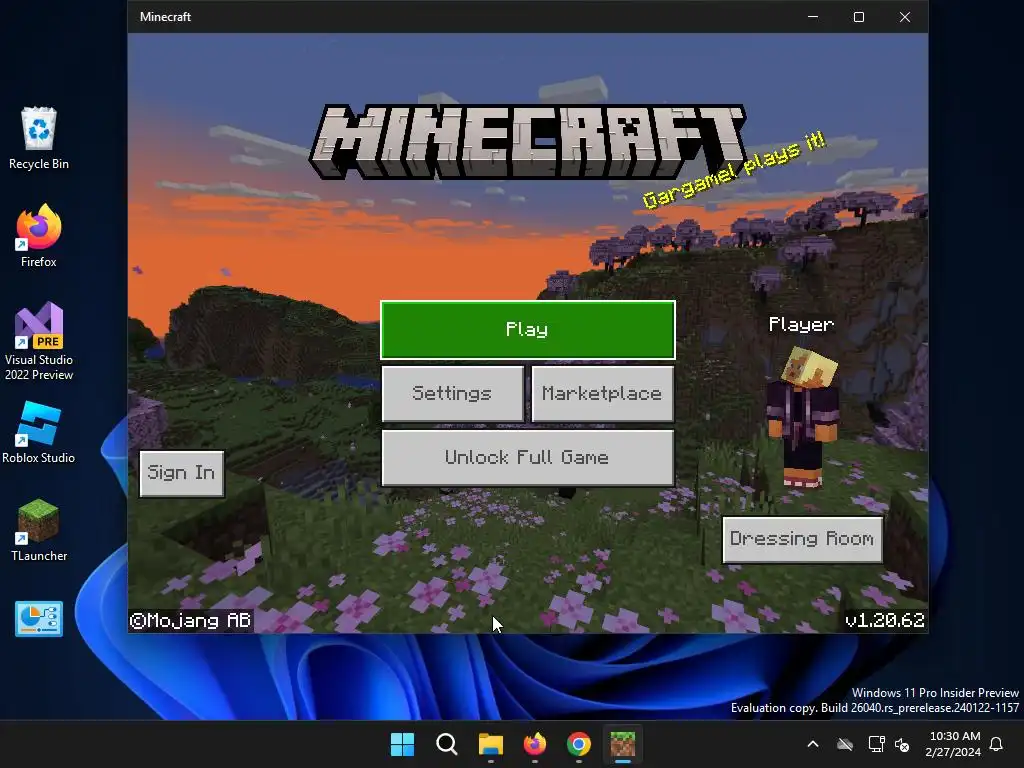Open File Explorer from the taskbar
The height and width of the screenshot is (768, 1024).
tap(490, 744)
